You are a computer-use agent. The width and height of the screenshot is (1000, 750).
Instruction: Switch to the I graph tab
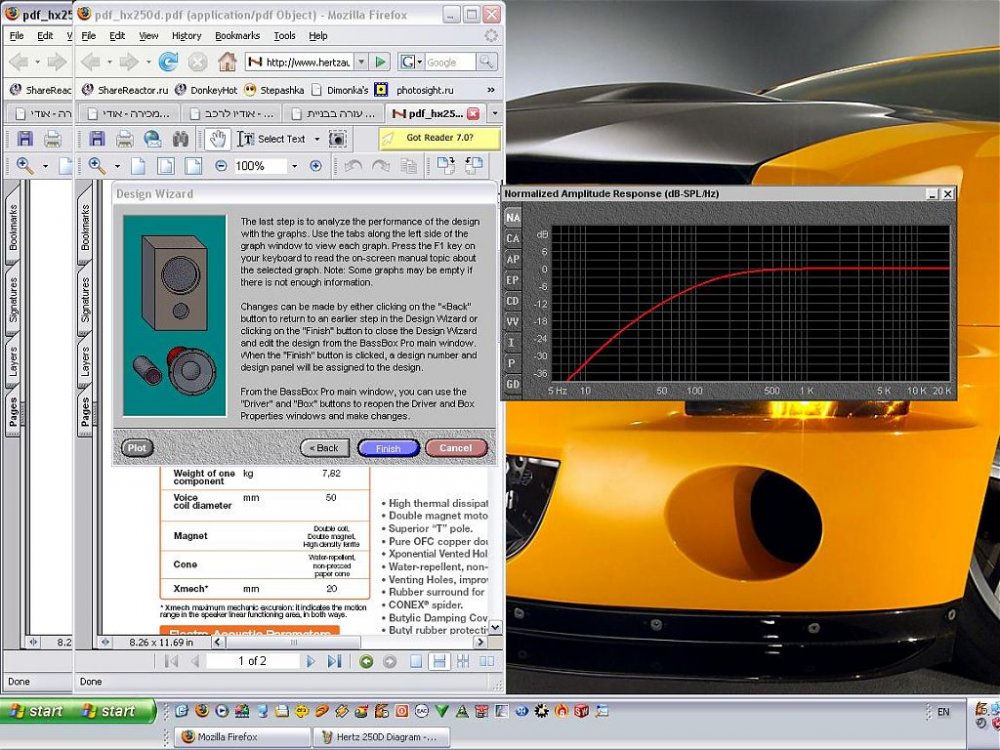513,342
